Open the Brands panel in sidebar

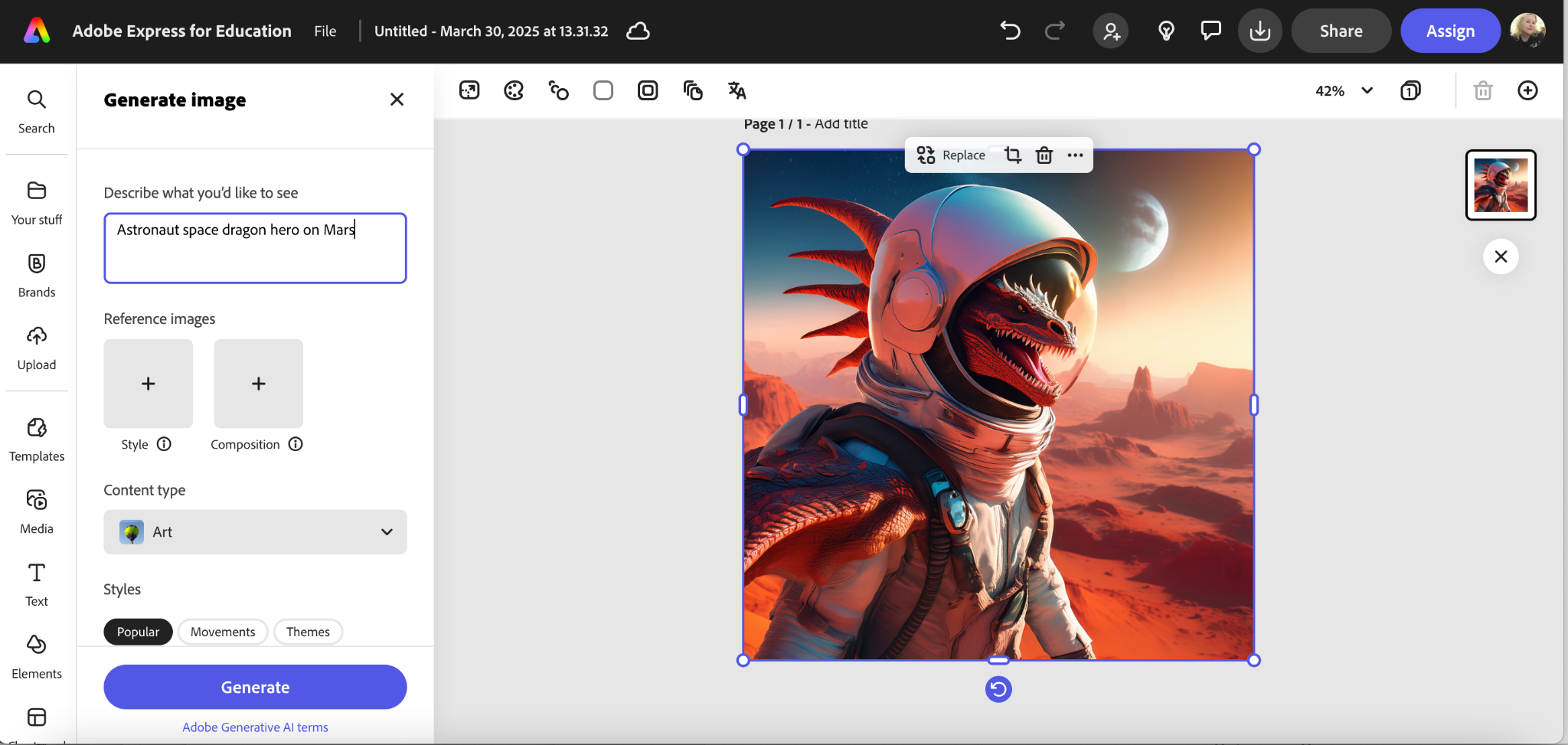pos(37,276)
